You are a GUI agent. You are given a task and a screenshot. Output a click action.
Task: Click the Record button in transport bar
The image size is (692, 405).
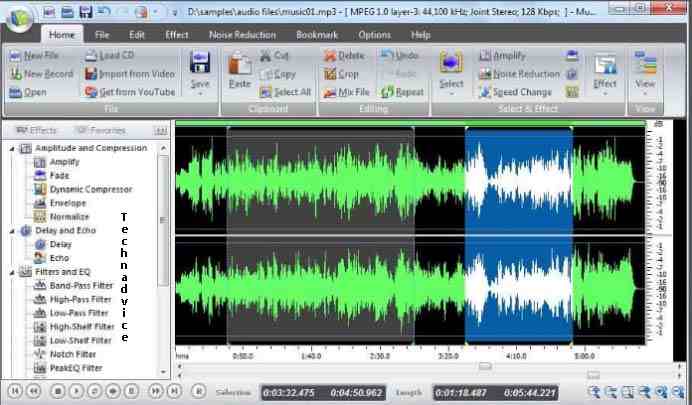[x=199, y=391]
